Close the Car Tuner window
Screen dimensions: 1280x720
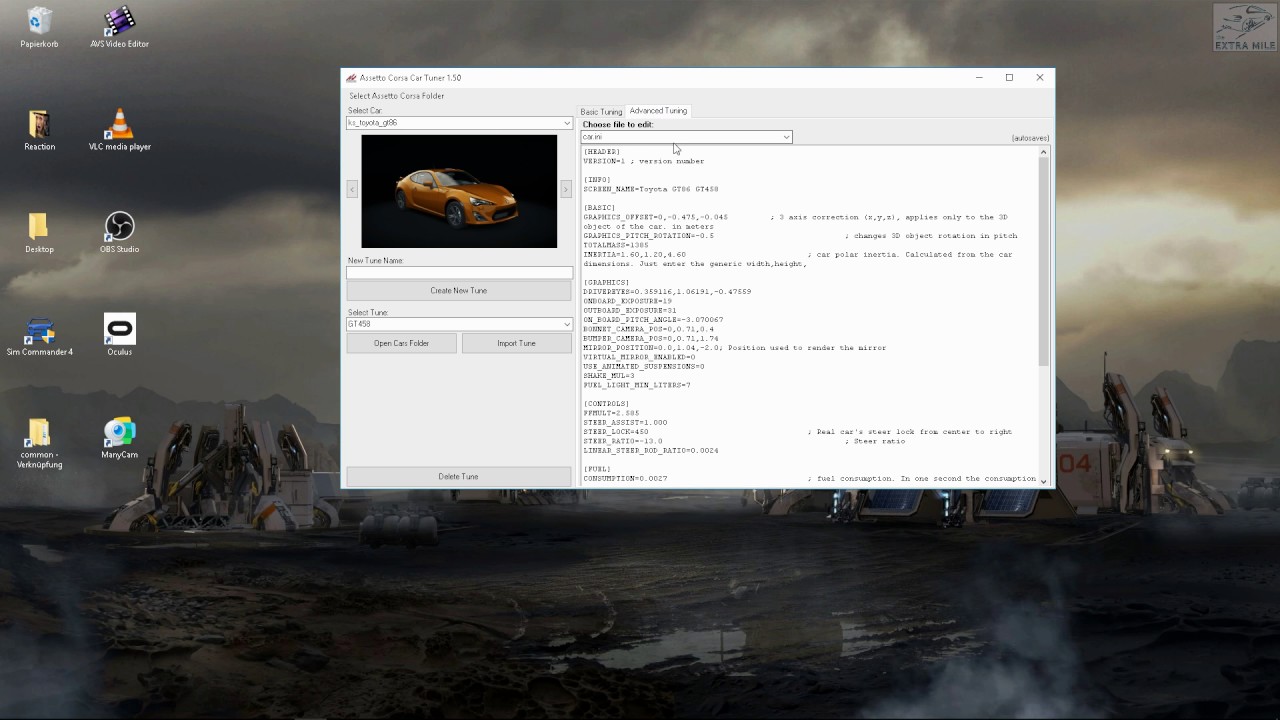tap(1040, 77)
